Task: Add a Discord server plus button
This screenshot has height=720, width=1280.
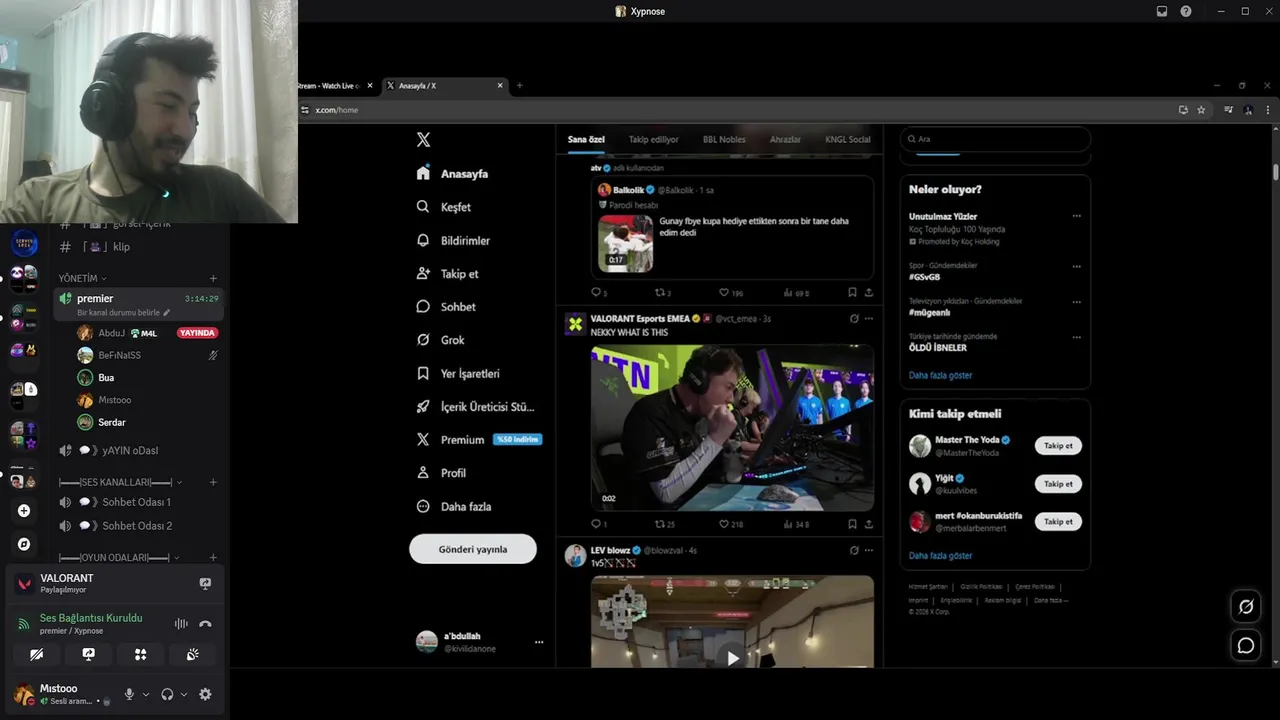Action: (x=24, y=511)
